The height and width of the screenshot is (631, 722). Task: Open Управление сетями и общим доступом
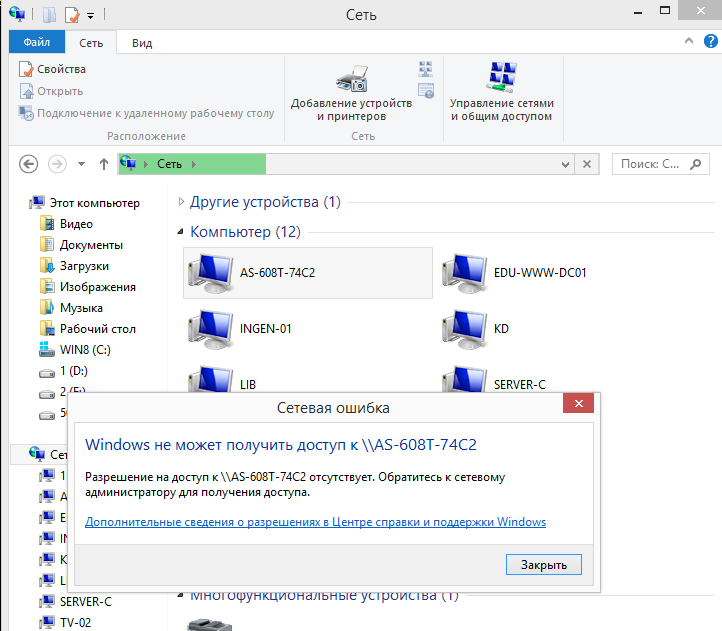501,93
